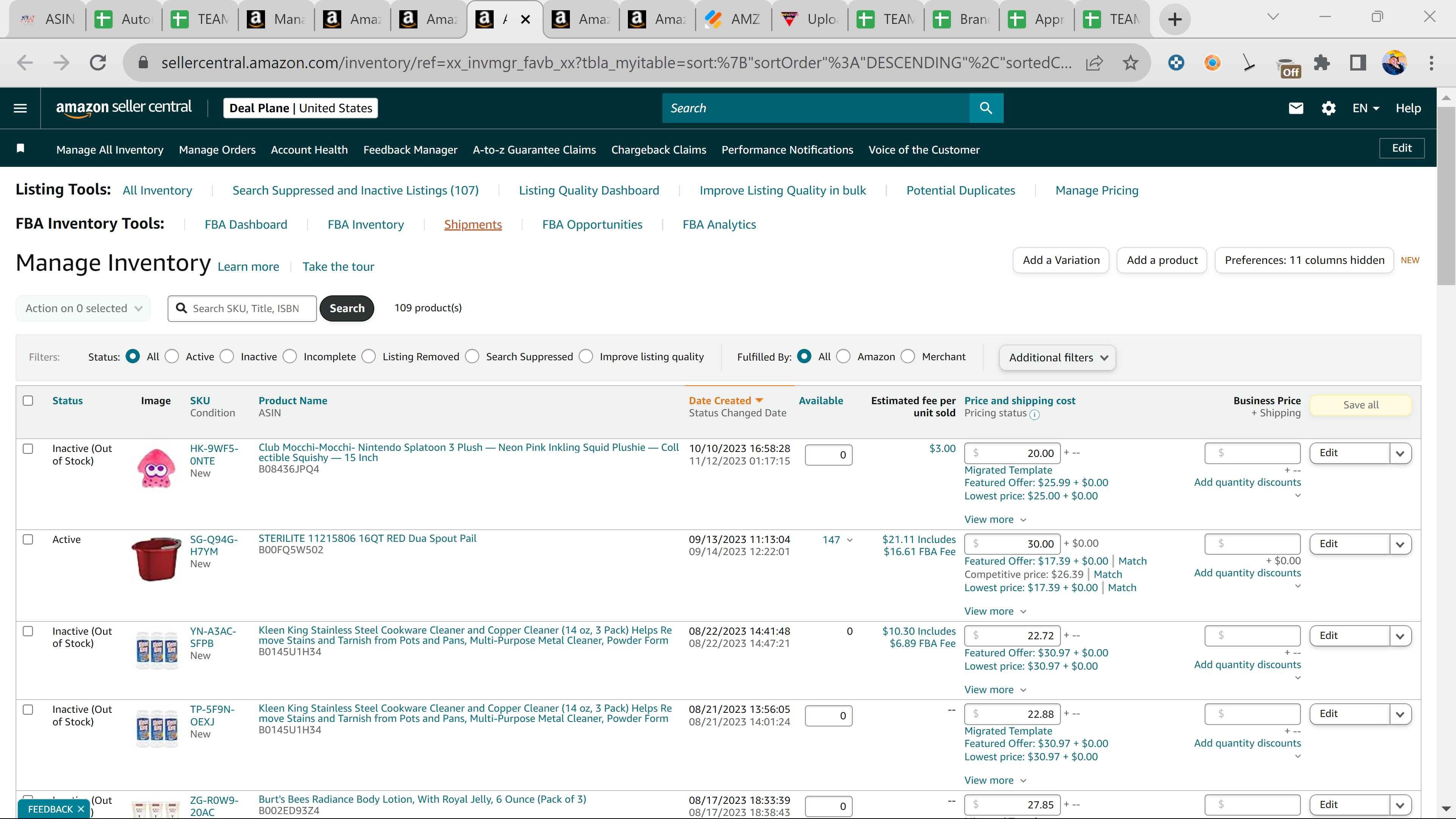Reload the page in Chrome
The width and height of the screenshot is (1456, 819).
(x=98, y=62)
